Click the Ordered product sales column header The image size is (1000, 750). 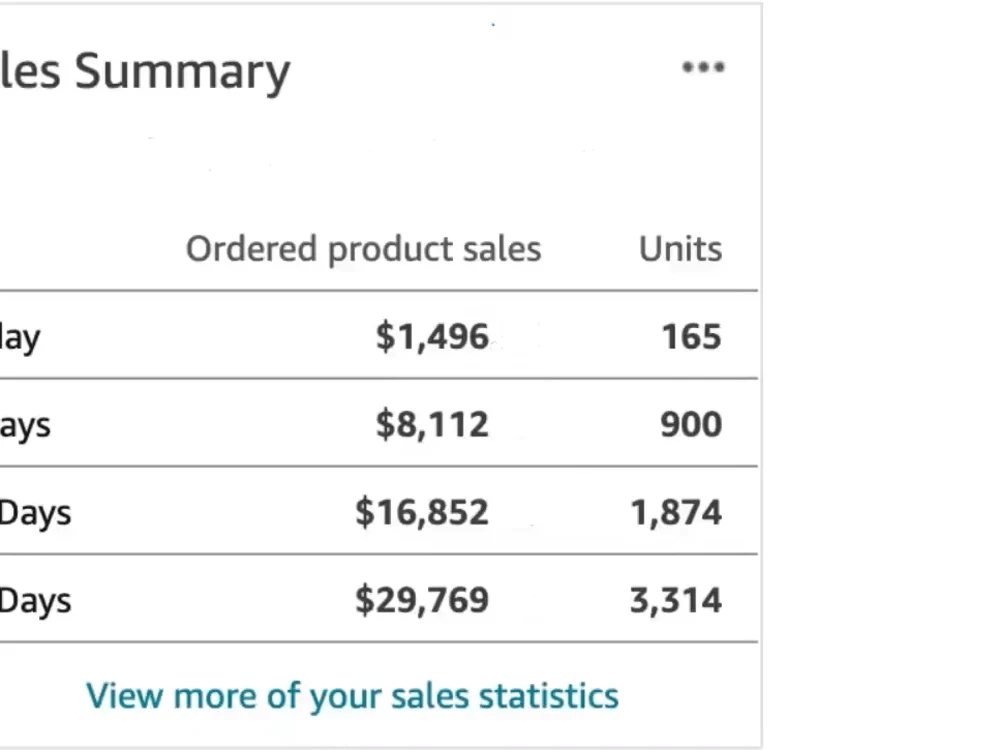point(364,249)
